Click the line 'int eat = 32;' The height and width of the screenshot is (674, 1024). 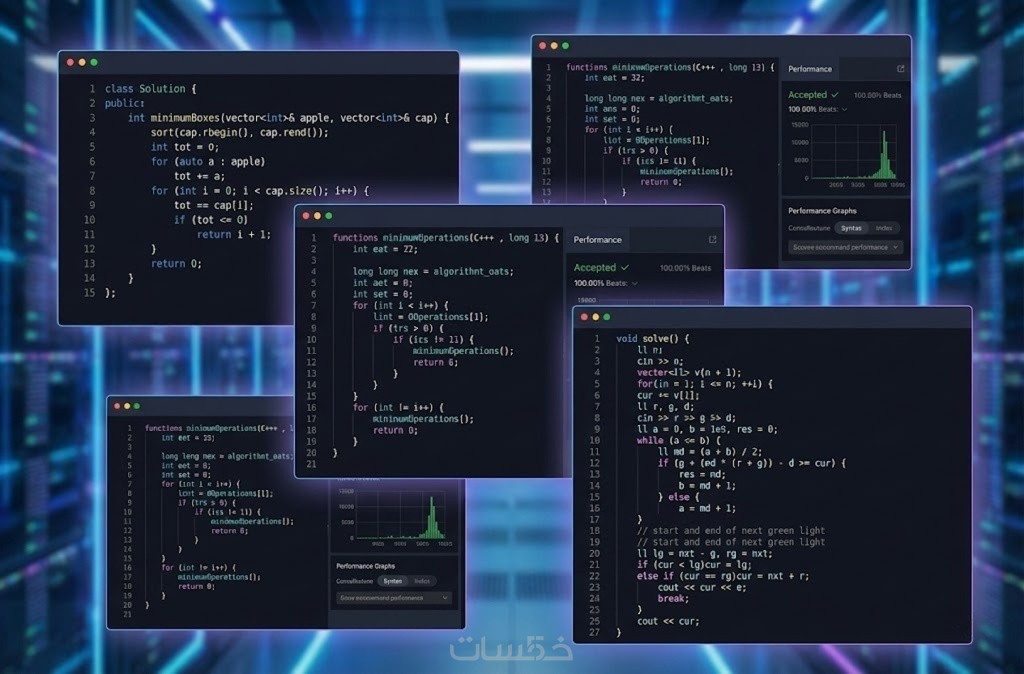point(615,78)
